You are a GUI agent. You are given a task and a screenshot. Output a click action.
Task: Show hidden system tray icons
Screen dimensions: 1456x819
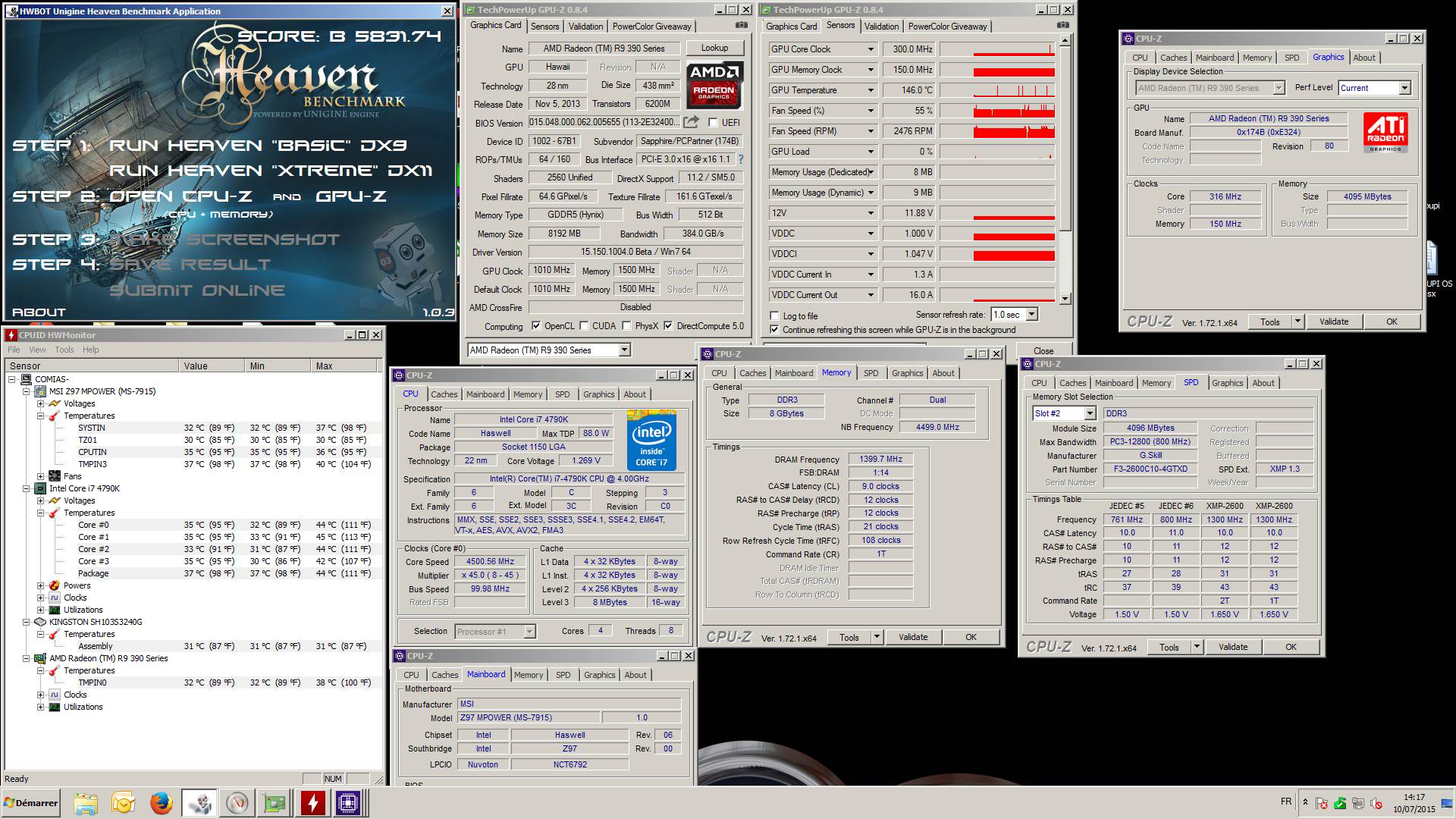(1305, 802)
